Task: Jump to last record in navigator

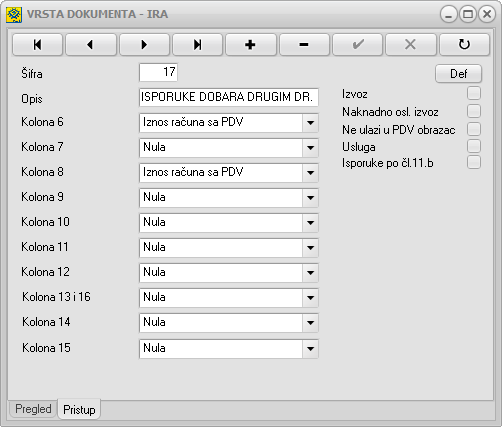Action: click(x=197, y=44)
